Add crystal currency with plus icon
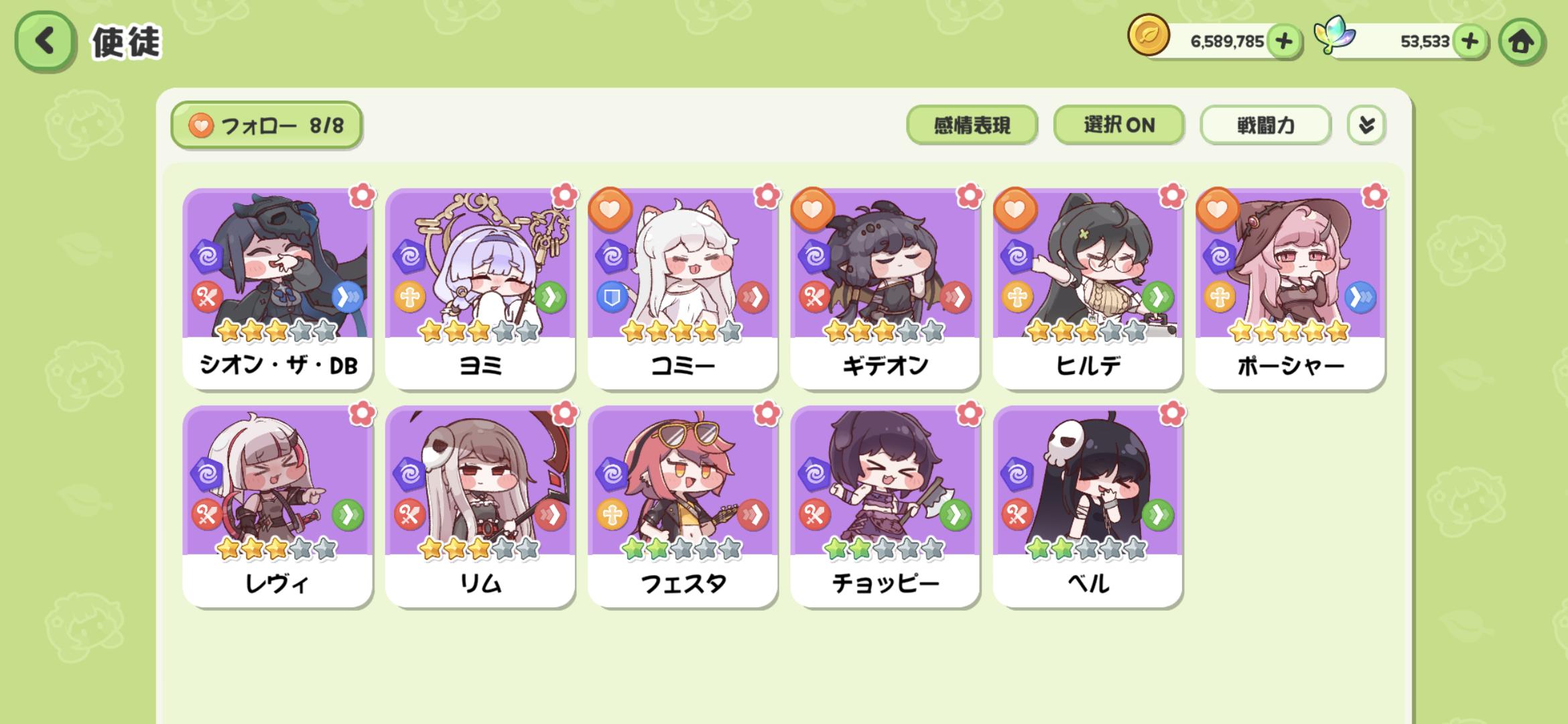 click(x=1469, y=42)
